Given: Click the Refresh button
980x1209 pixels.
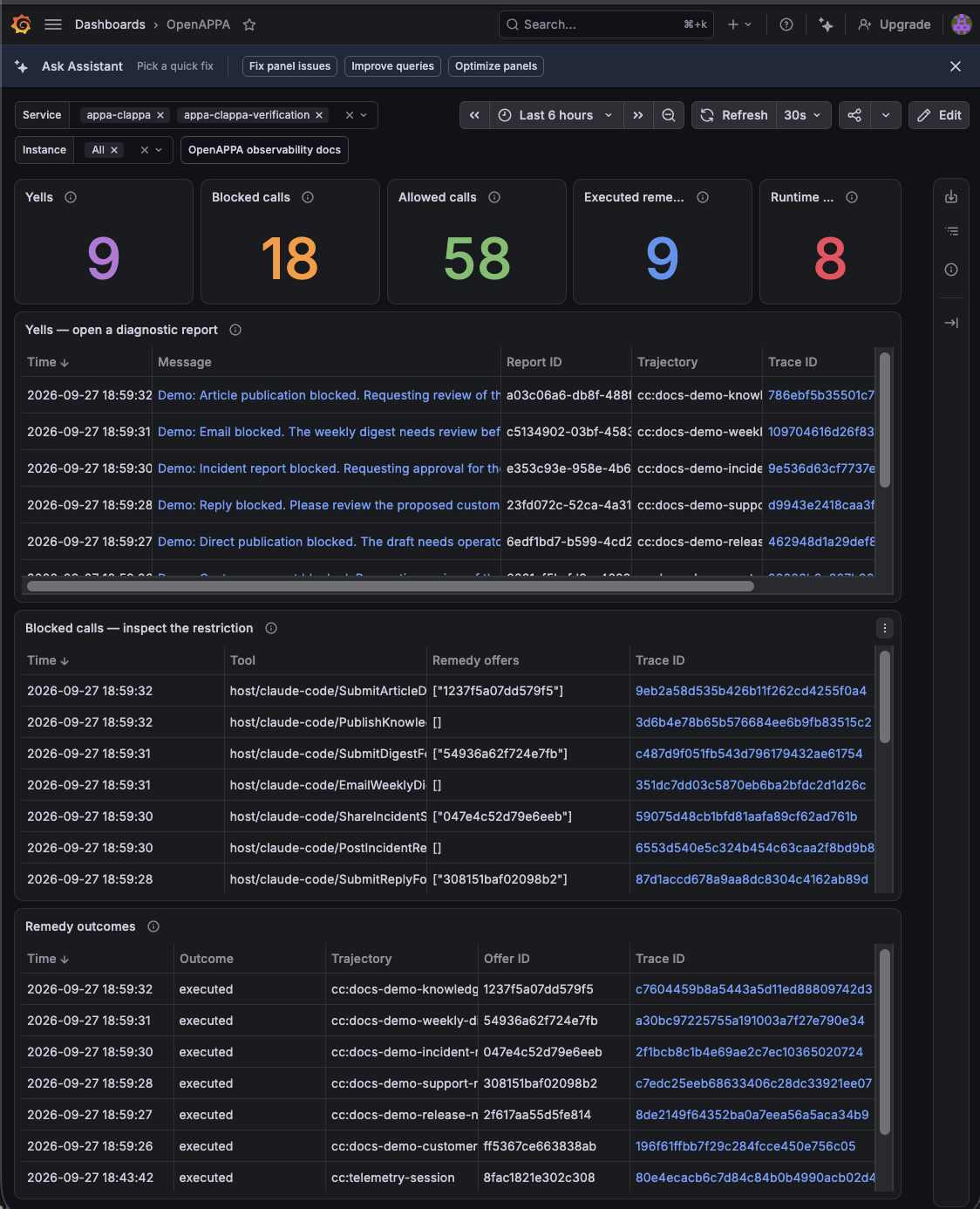Looking at the screenshot, I should 734,115.
